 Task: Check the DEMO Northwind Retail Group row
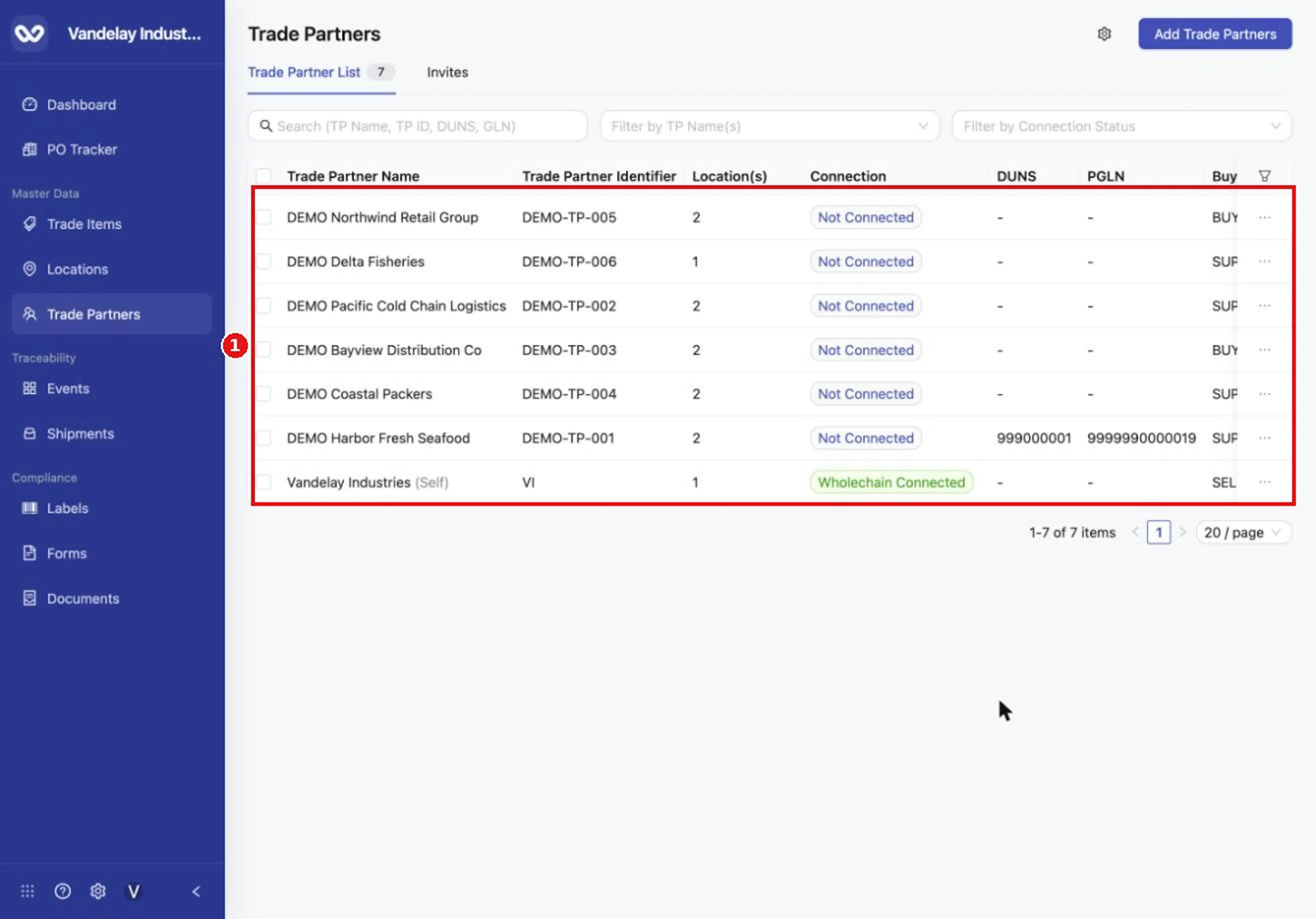coord(263,217)
